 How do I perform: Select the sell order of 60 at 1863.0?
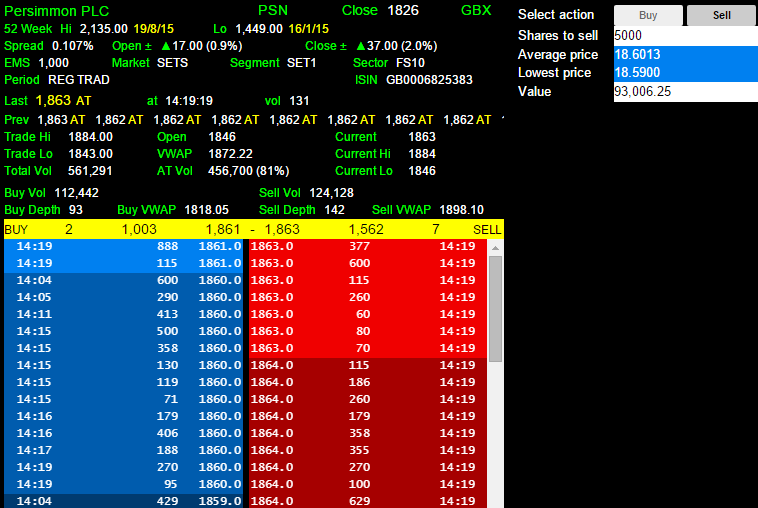coord(368,314)
